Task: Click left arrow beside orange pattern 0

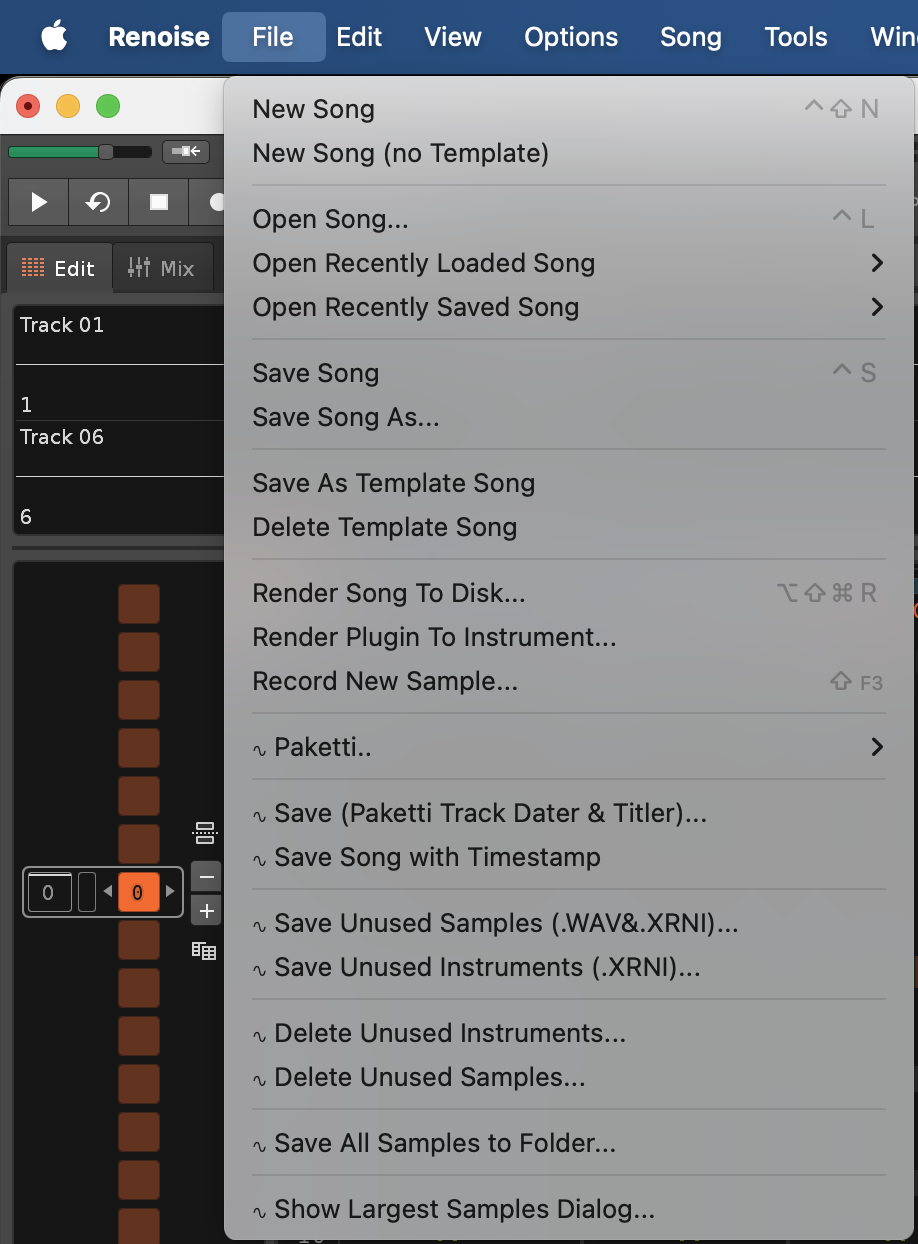Action: pyautogui.click(x=108, y=892)
